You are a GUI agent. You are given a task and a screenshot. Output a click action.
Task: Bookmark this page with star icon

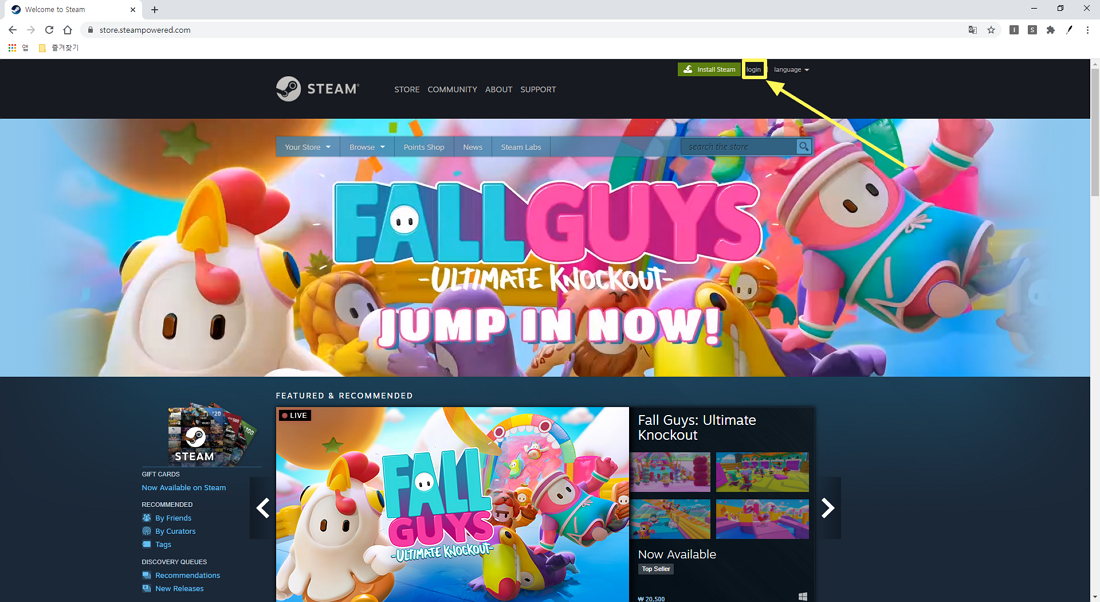[x=991, y=30]
